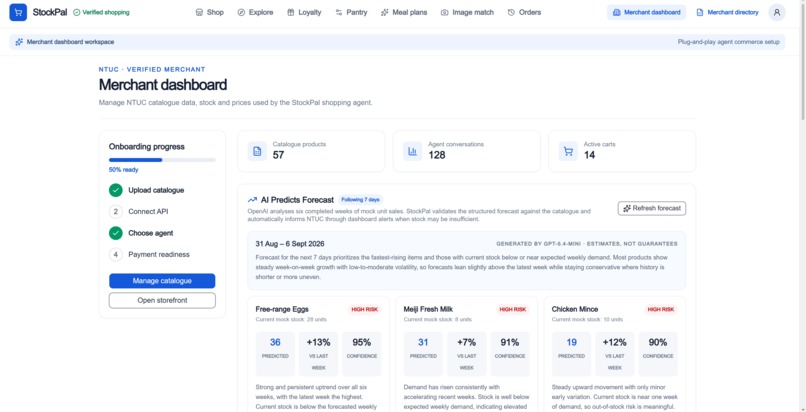Click the StockPal cart logo icon
Viewport: 806px width, 412px height.
(18, 12)
